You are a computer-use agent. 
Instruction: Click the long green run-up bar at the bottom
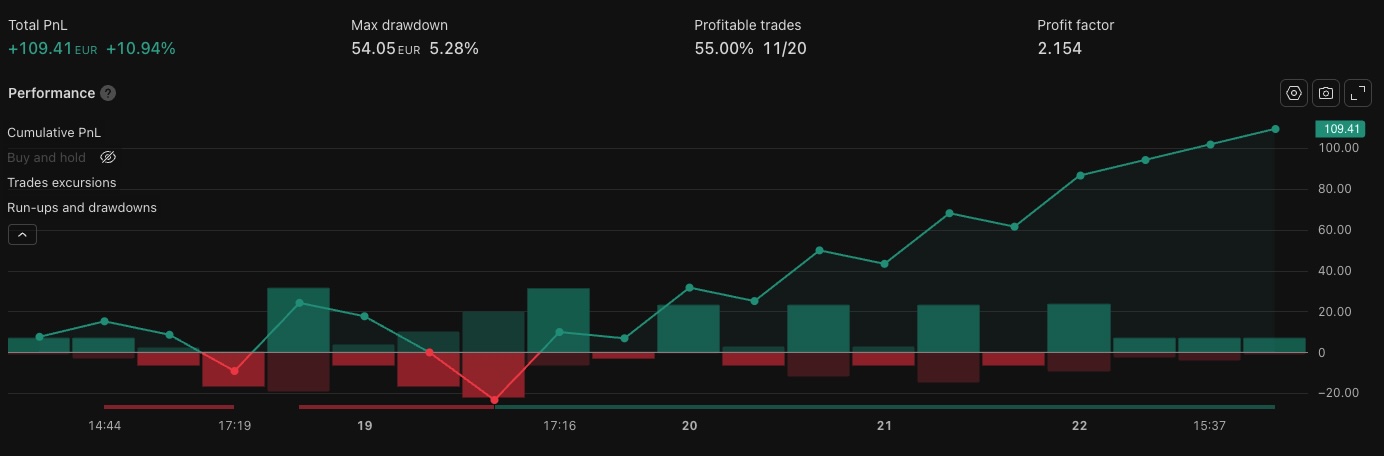click(885, 407)
